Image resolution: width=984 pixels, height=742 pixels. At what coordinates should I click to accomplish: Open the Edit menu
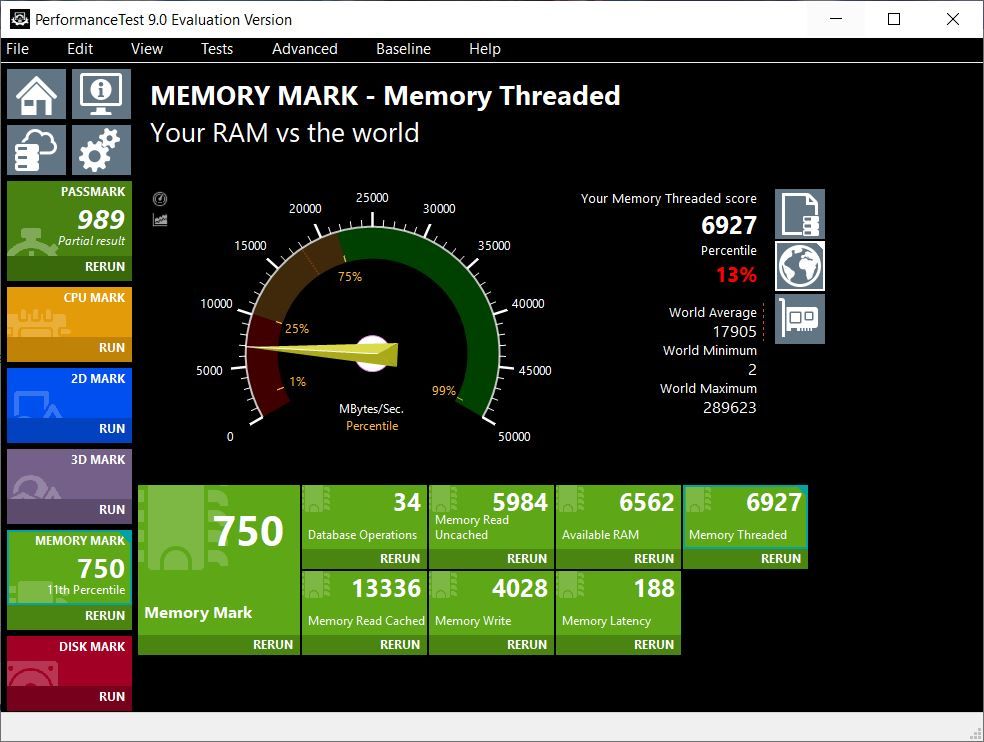point(80,48)
